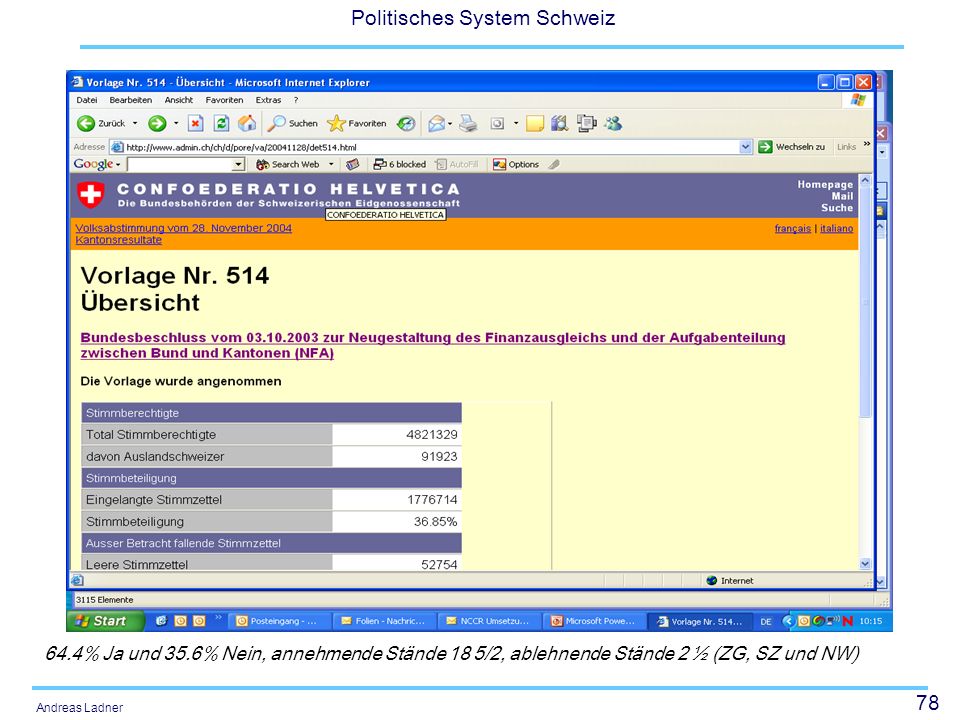Select the 4821329 Total Stimmberechtigte value
The height and width of the screenshot is (720, 960).
point(432,435)
